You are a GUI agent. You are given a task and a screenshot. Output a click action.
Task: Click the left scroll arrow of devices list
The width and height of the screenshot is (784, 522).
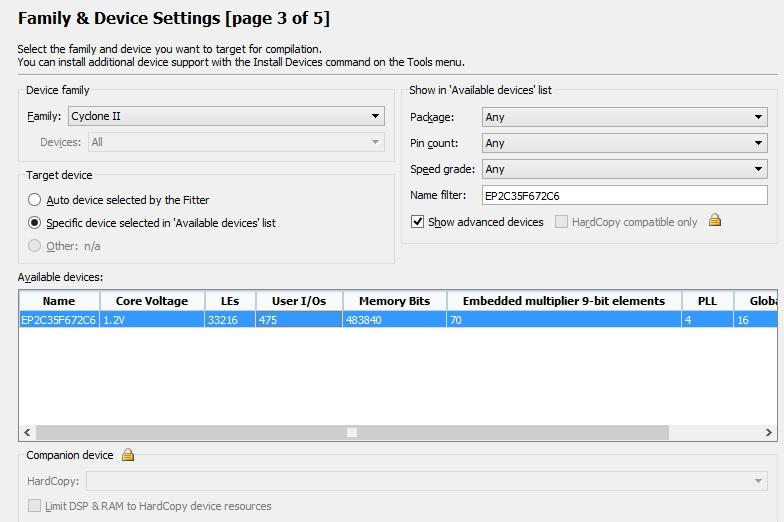[28, 432]
